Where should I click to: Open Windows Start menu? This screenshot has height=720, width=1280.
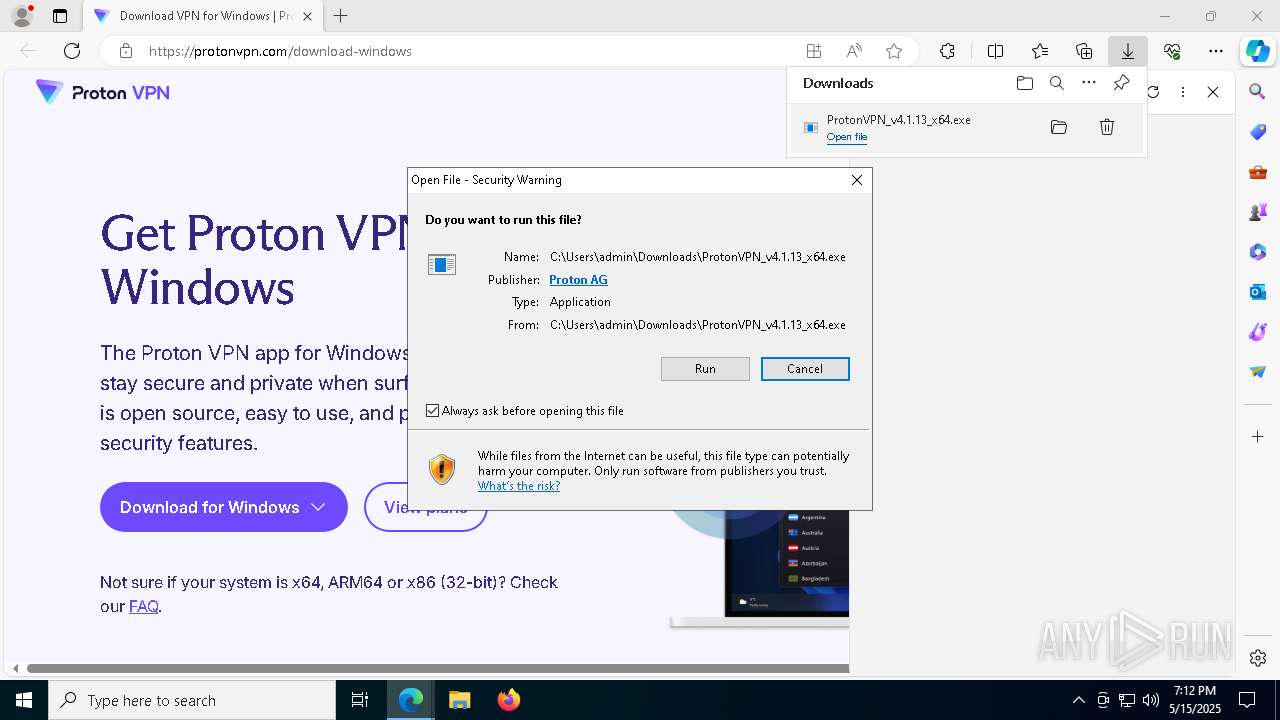tap(24, 700)
